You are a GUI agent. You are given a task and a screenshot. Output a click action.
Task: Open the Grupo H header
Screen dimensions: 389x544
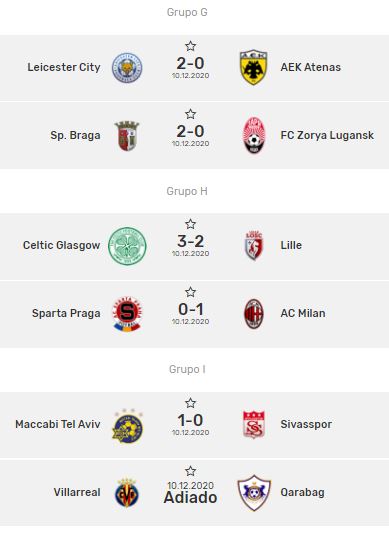click(187, 191)
